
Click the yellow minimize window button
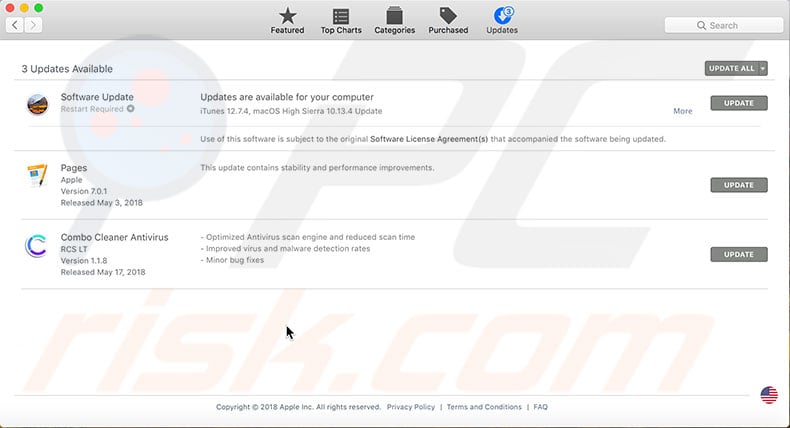point(24,8)
